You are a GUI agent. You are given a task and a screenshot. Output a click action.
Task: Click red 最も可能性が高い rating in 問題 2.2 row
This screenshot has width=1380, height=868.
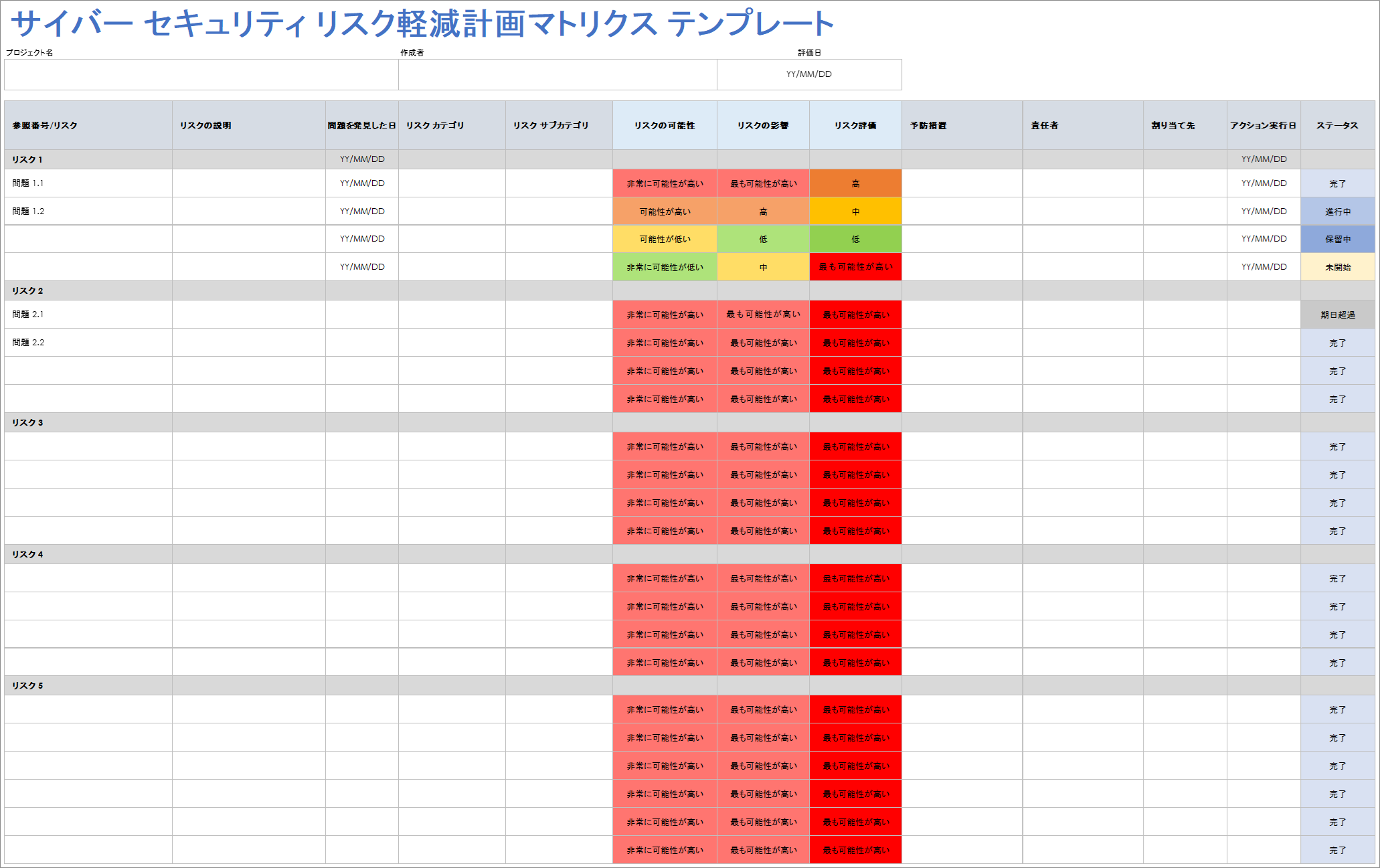pos(855,343)
